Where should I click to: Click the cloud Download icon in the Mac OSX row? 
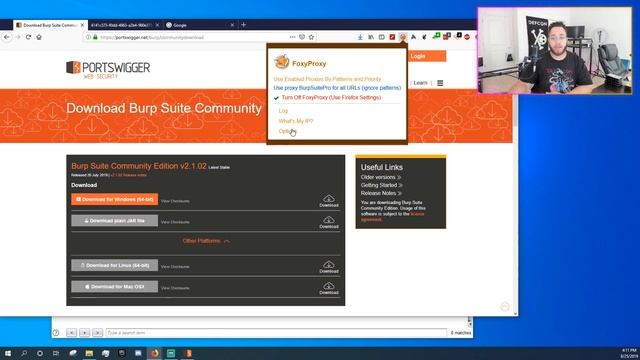tap(329, 288)
